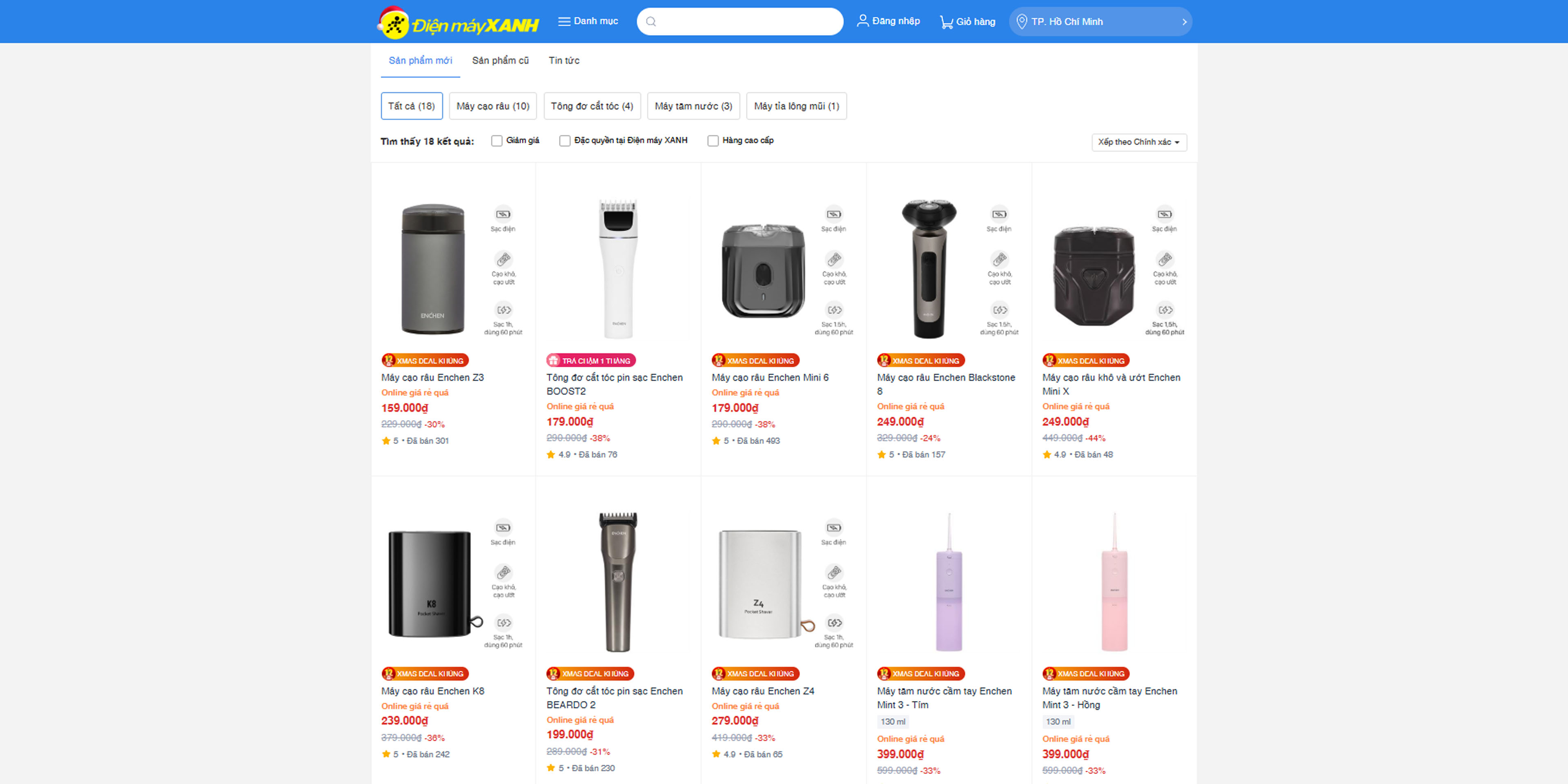Toggle the Hàng cao cấp checkbox

pos(713,140)
